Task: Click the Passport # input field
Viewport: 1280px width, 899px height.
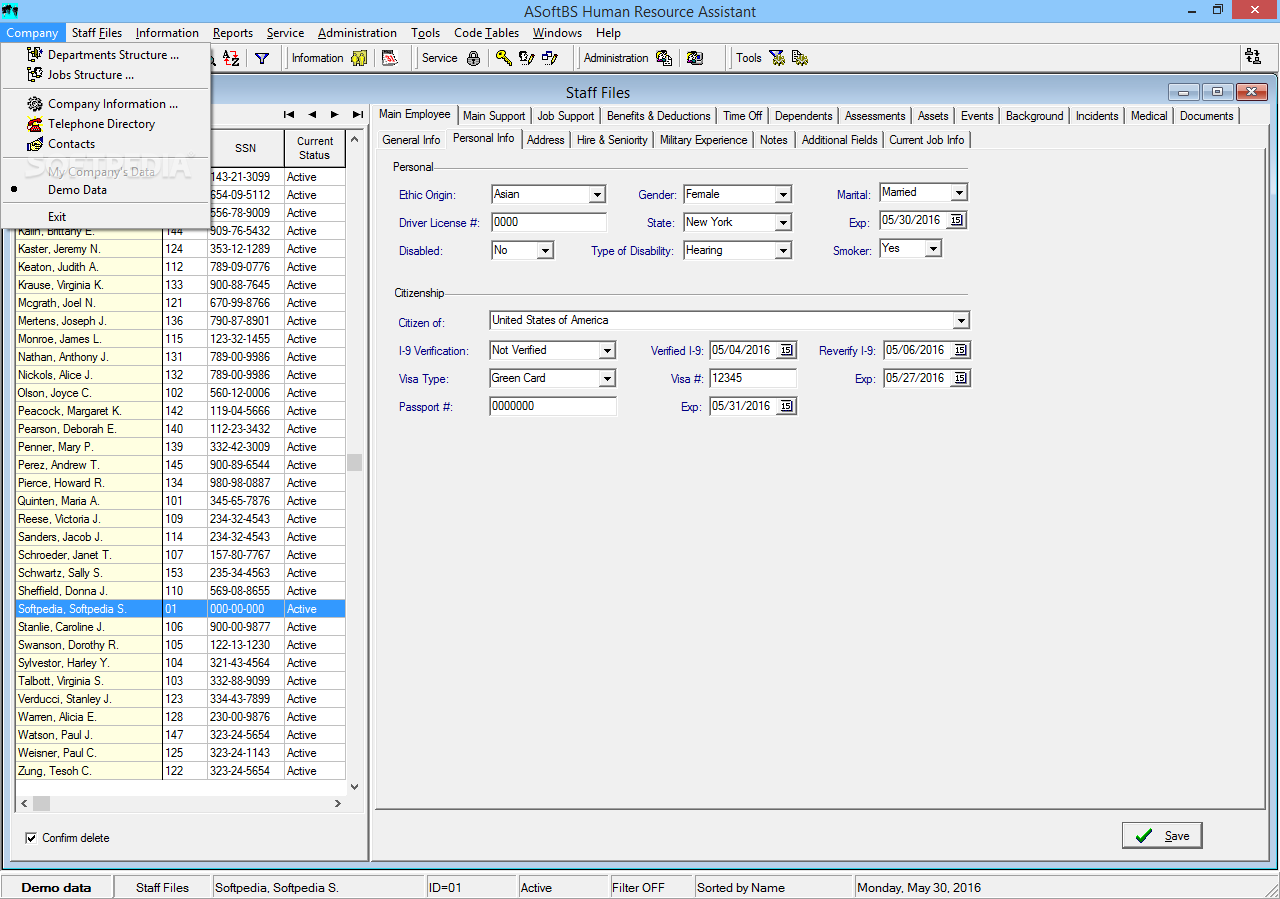Action: (552, 407)
